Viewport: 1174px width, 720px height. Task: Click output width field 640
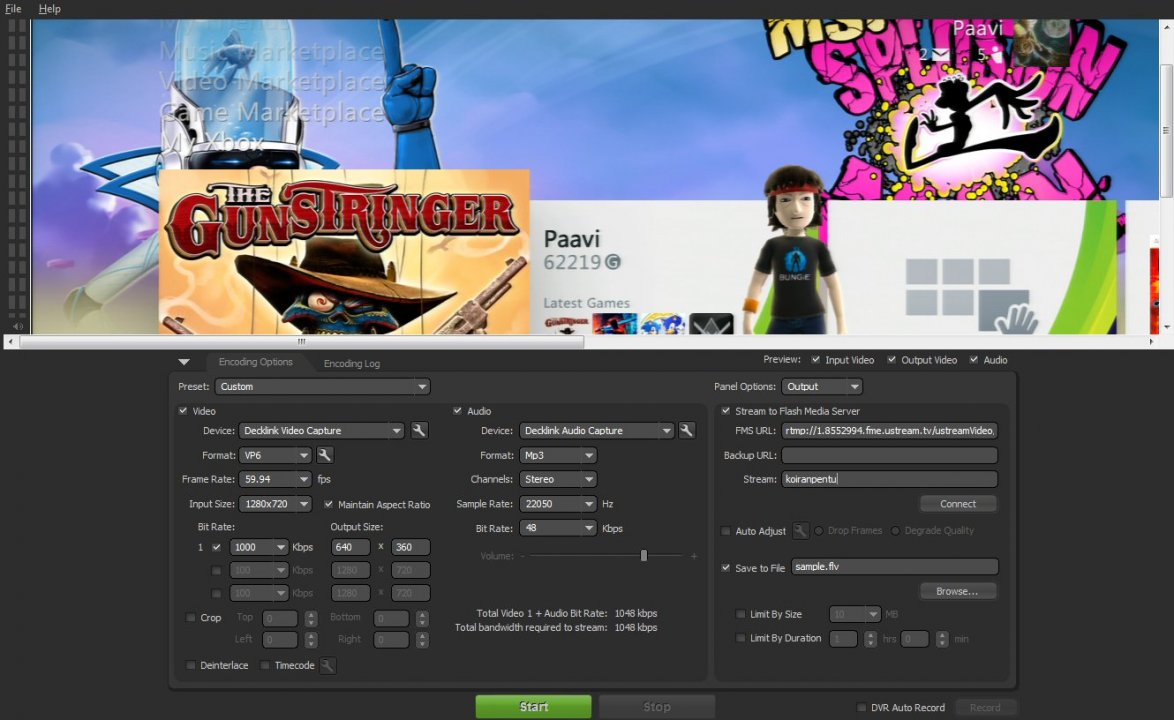pyautogui.click(x=350, y=547)
